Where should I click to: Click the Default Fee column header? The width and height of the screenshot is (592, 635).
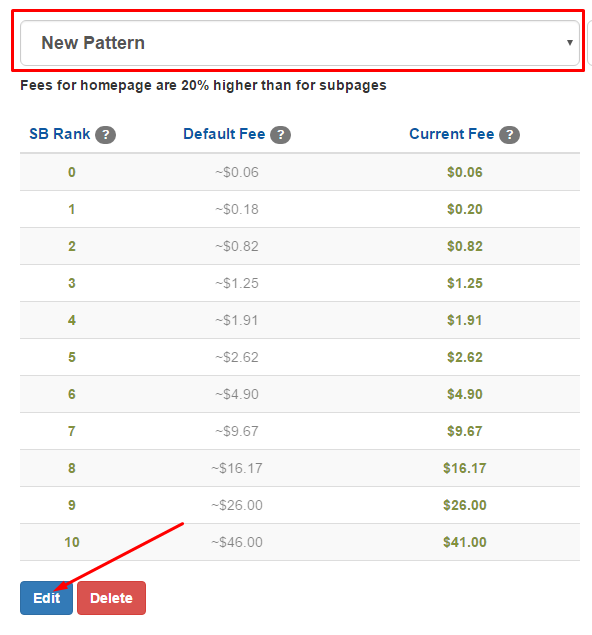[x=224, y=134]
